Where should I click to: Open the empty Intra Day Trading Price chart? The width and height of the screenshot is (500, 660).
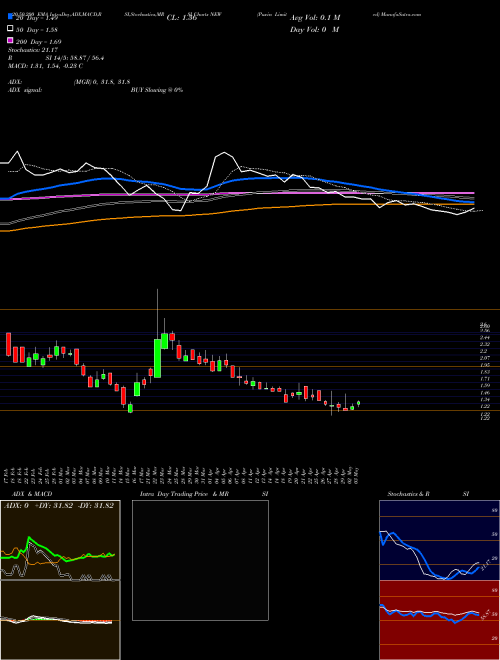200,560
